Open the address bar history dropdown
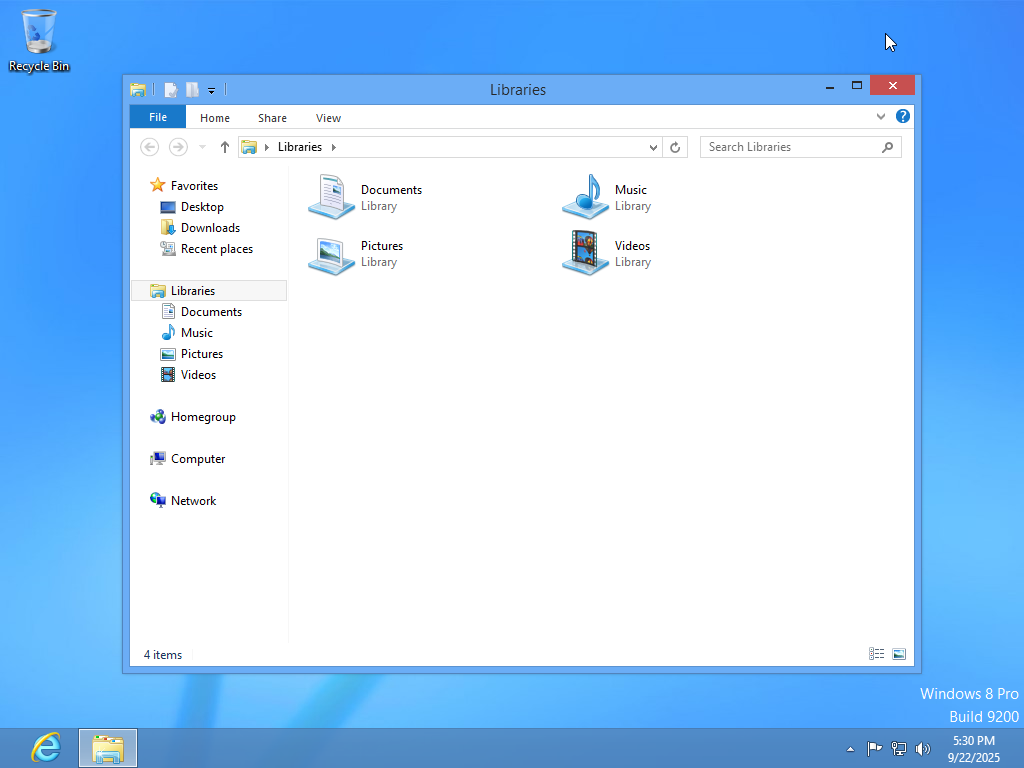 click(654, 147)
